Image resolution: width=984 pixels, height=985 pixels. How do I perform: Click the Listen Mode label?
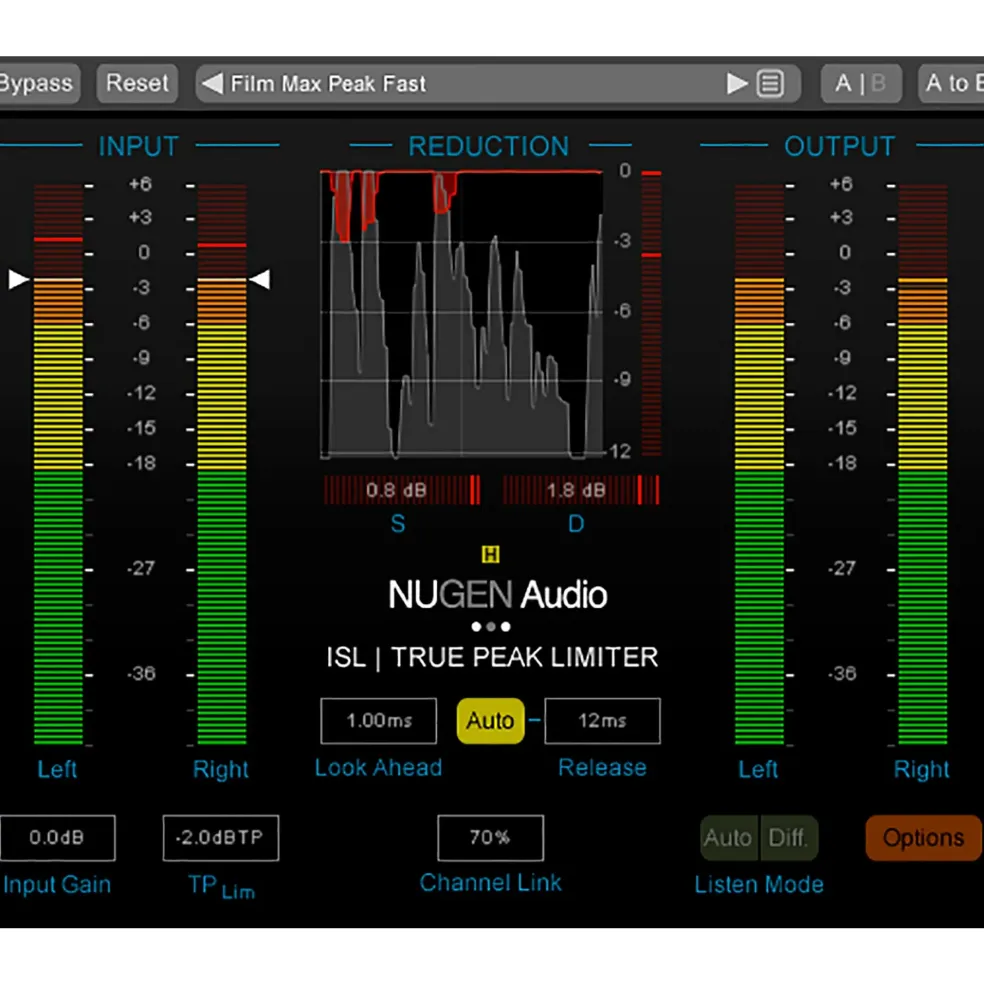pos(759,884)
